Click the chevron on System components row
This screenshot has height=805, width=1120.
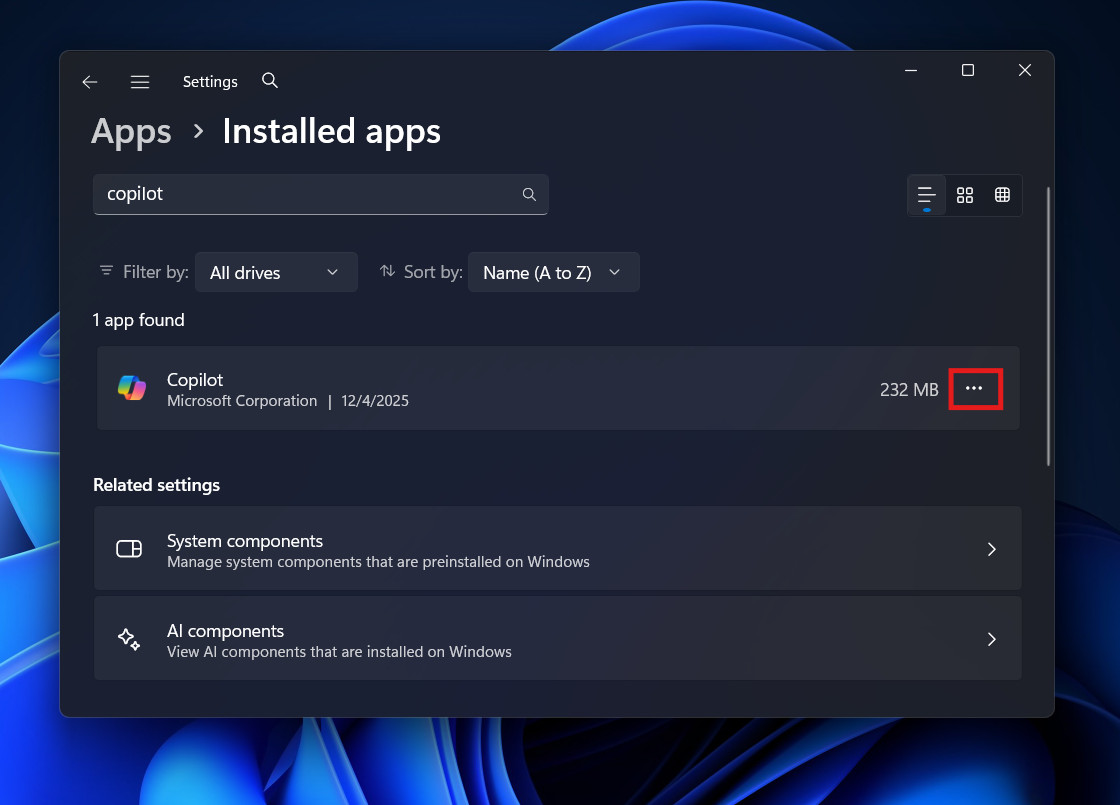991,549
